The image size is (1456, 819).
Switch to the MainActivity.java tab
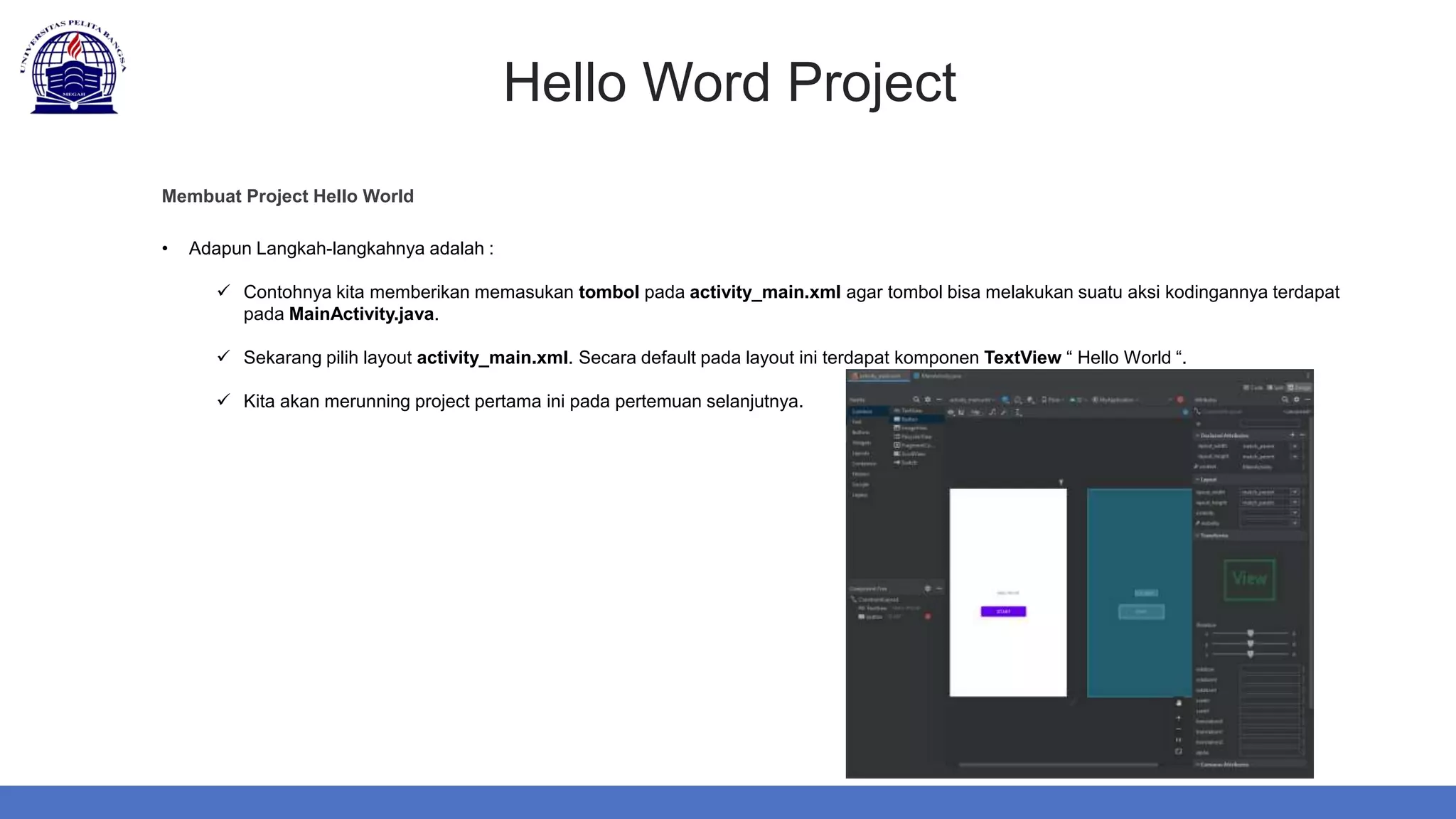tap(938, 375)
